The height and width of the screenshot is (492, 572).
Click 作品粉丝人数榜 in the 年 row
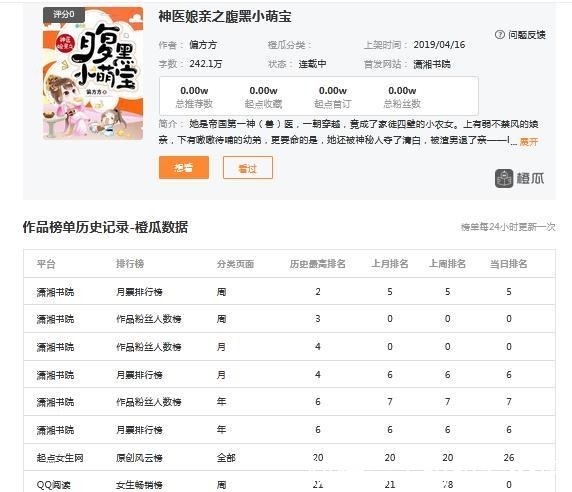(x=148, y=402)
